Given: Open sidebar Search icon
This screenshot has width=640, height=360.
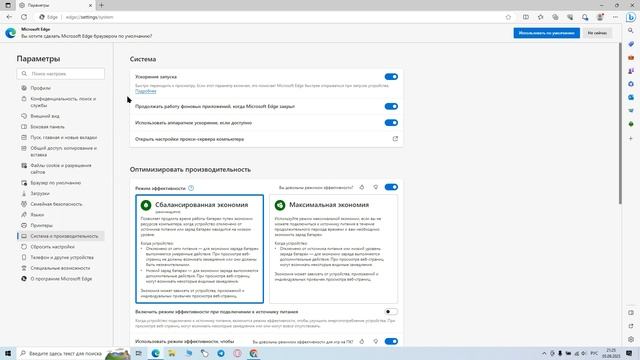Looking at the screenshot, I should click(631, 31).
